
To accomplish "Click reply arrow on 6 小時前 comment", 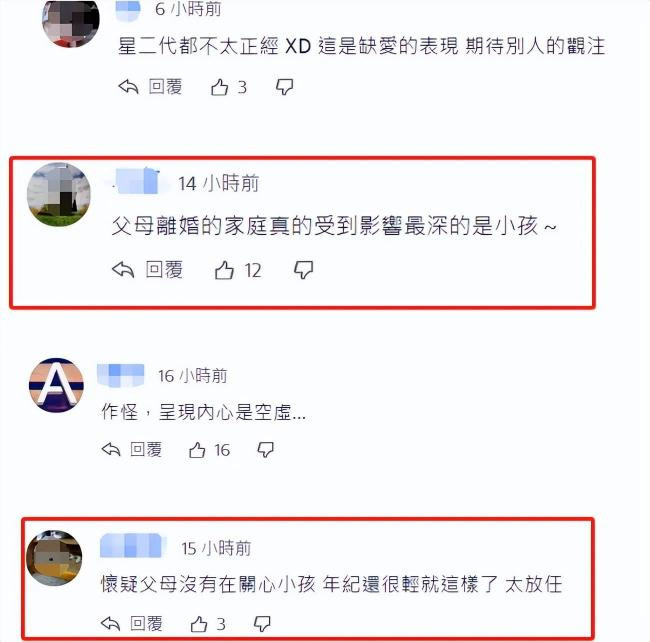I will [128, 87].
